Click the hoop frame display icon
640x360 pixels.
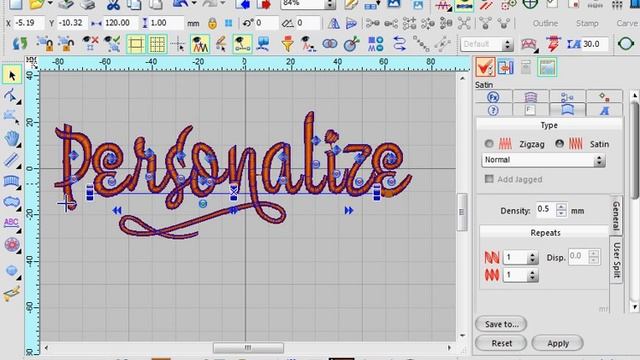136,44
